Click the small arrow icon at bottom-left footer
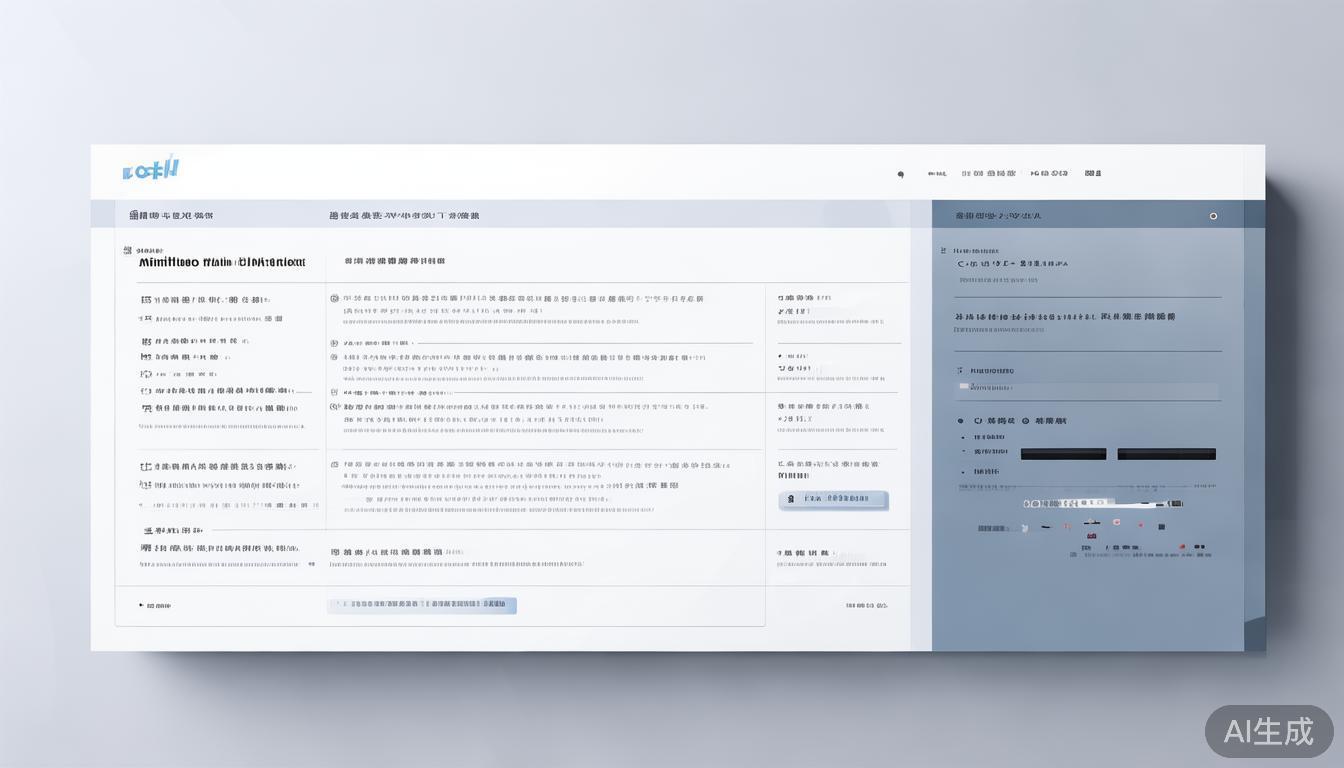This screenshot has height=768, width=1344. [141, 605]
